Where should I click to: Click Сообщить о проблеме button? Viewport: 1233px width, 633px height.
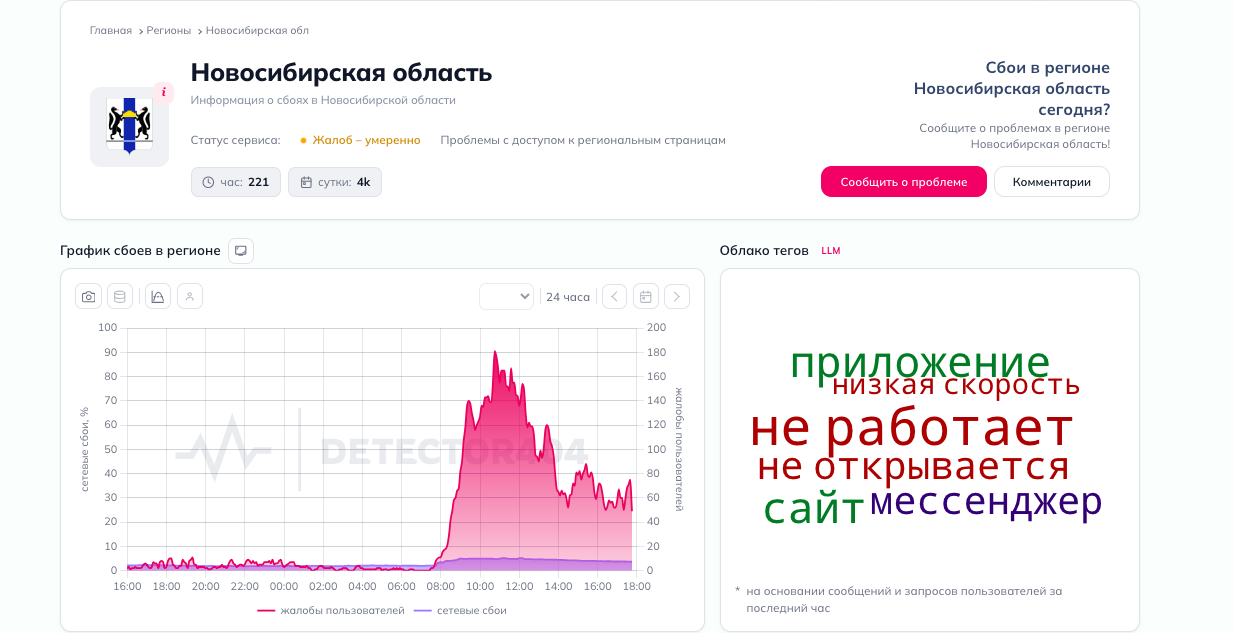click(x=904, y=182)
